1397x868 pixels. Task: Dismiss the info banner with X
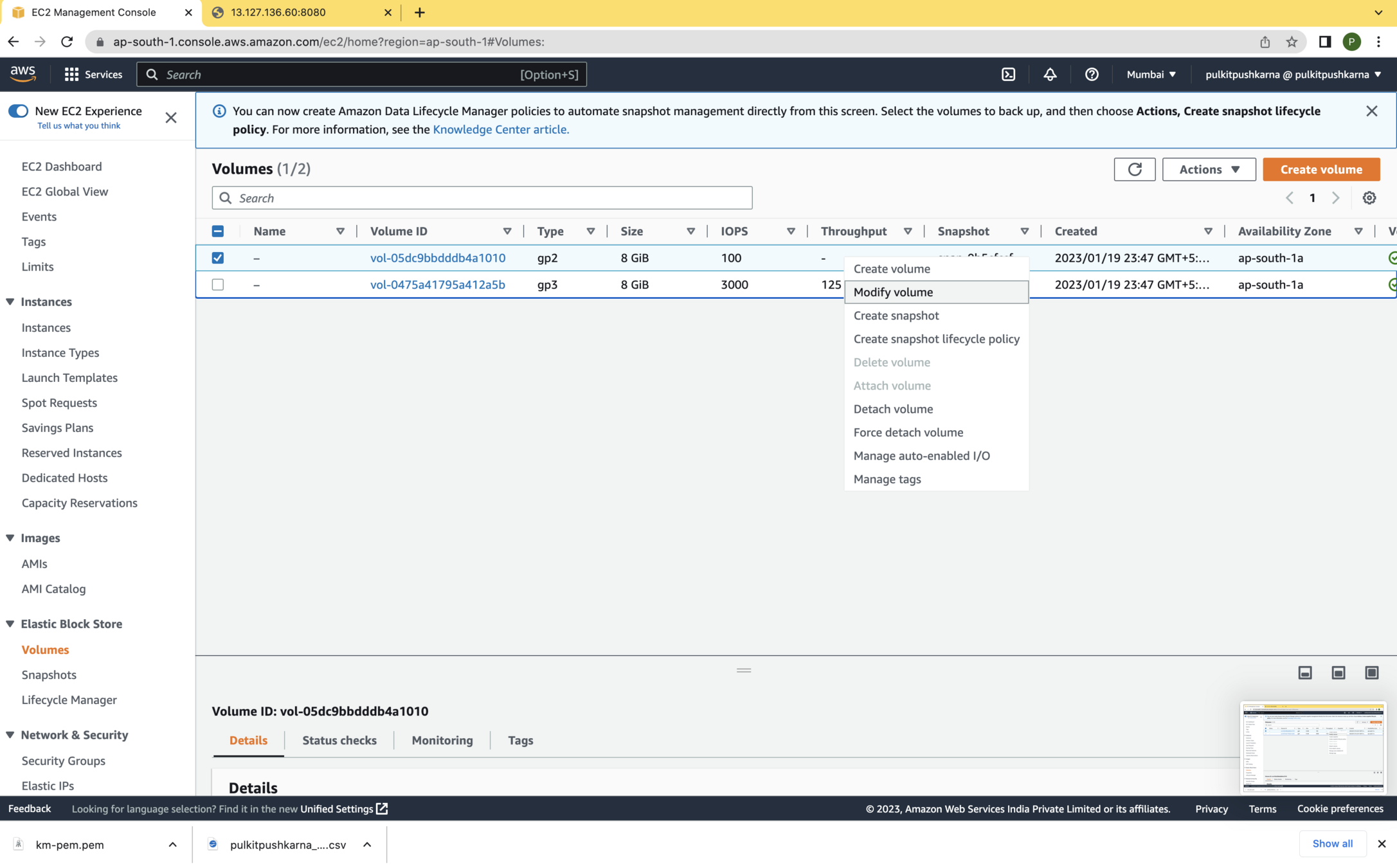click(x=1371, y=111)
